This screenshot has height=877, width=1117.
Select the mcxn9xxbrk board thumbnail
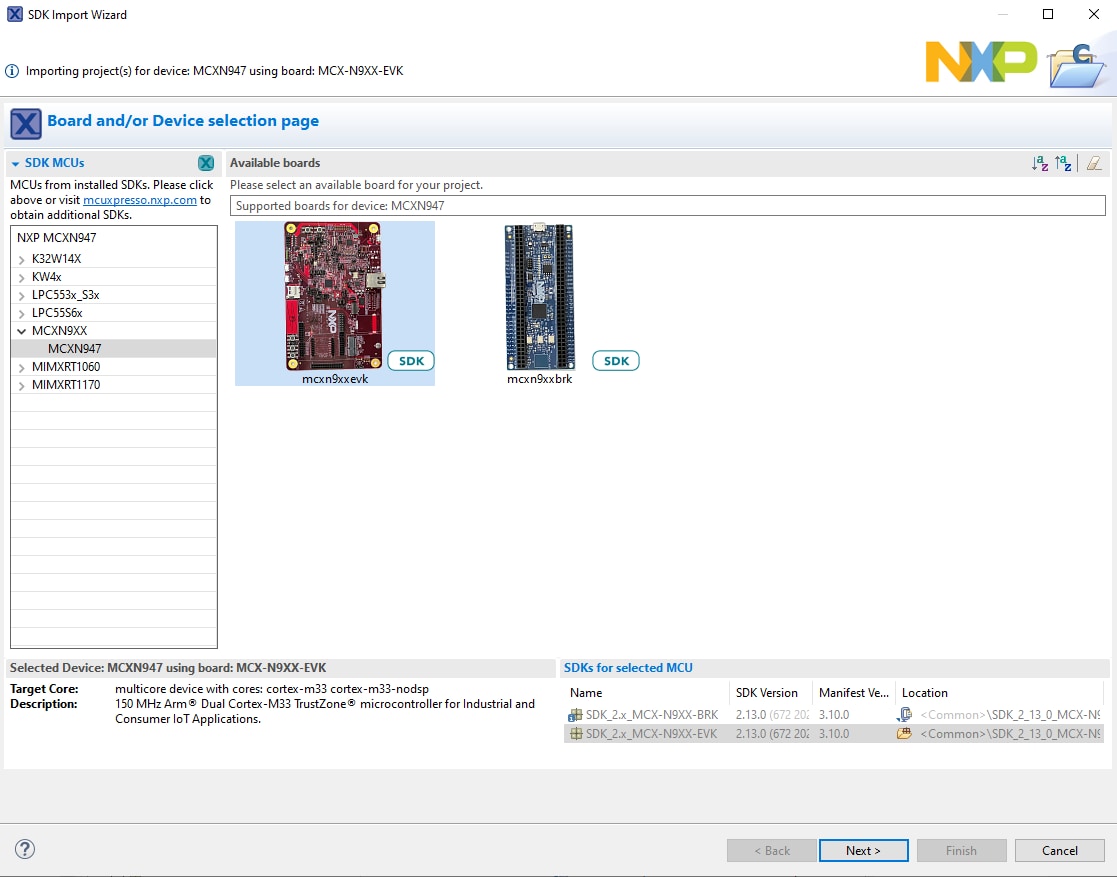click(x=539, y=297)
